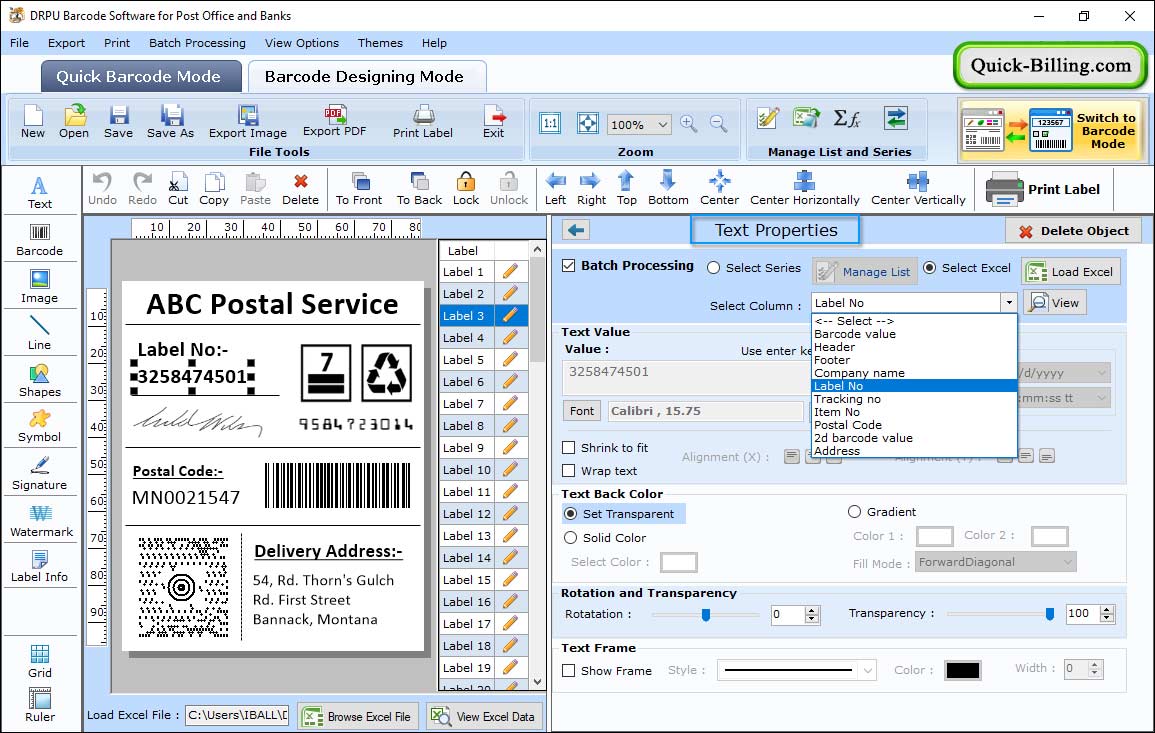Image resolution: width=1155 pixels, height=733 pixels.
Task: Undo the last action
Action: tap(102, 189)
